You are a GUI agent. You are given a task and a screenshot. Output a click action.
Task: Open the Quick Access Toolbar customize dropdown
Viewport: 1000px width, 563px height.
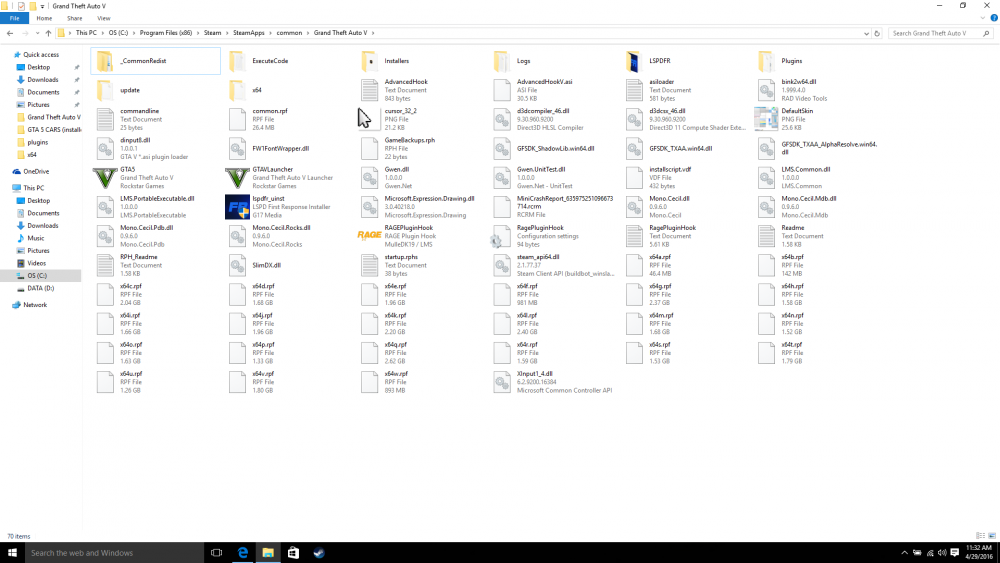point(42,6)
